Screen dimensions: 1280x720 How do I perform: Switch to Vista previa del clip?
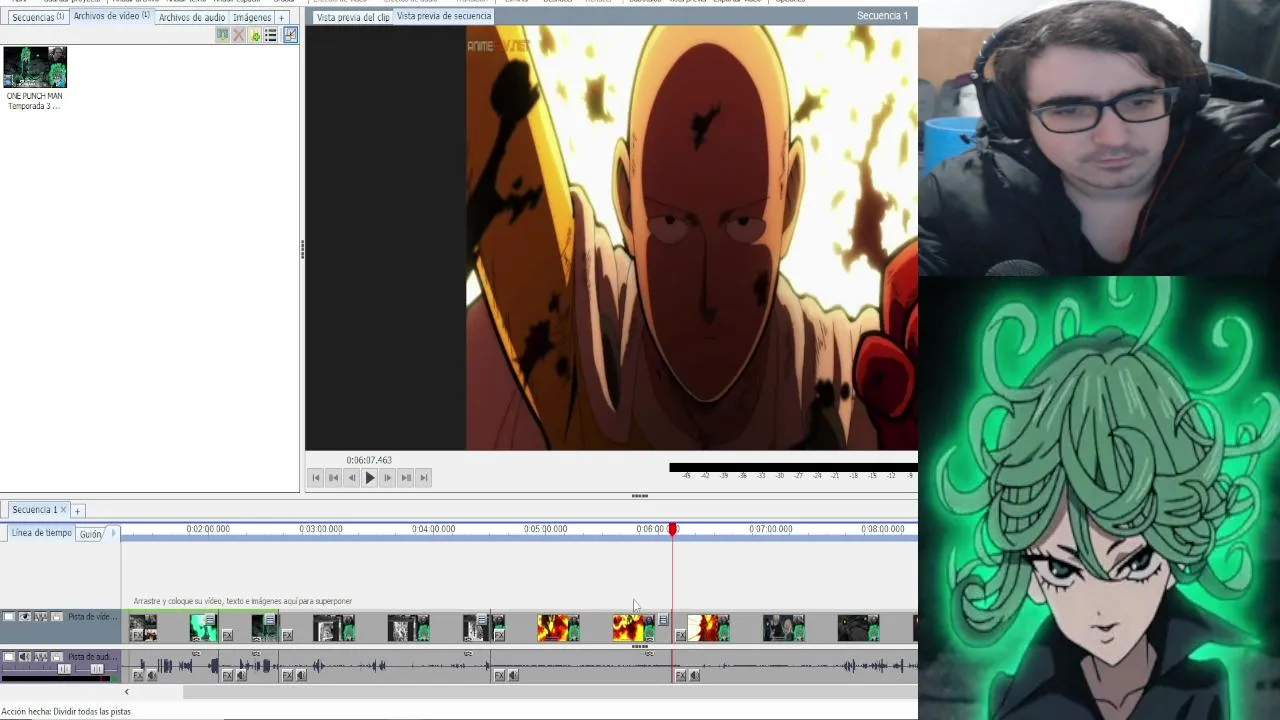tap(353, 17)
